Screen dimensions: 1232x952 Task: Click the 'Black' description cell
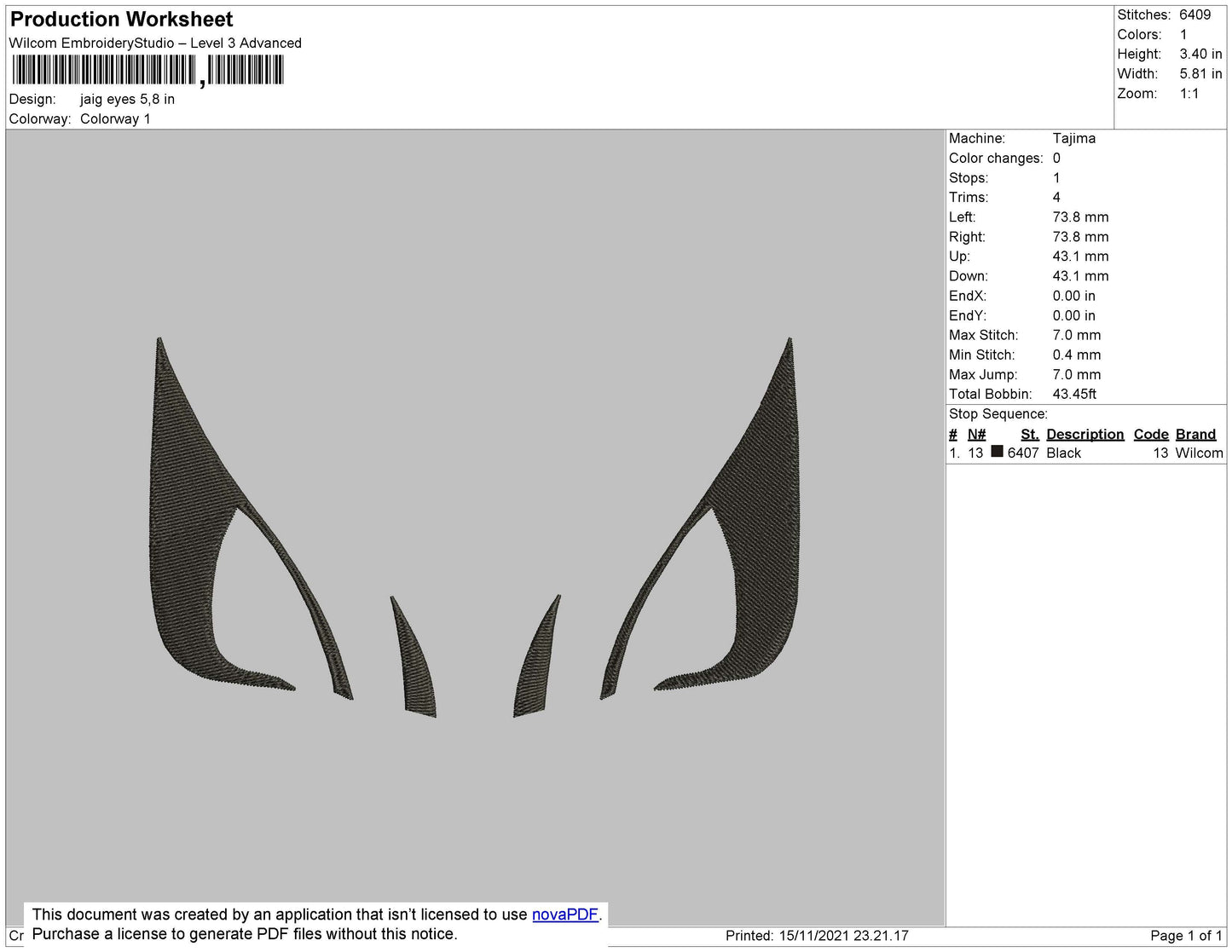click(x=1063, y=453)
